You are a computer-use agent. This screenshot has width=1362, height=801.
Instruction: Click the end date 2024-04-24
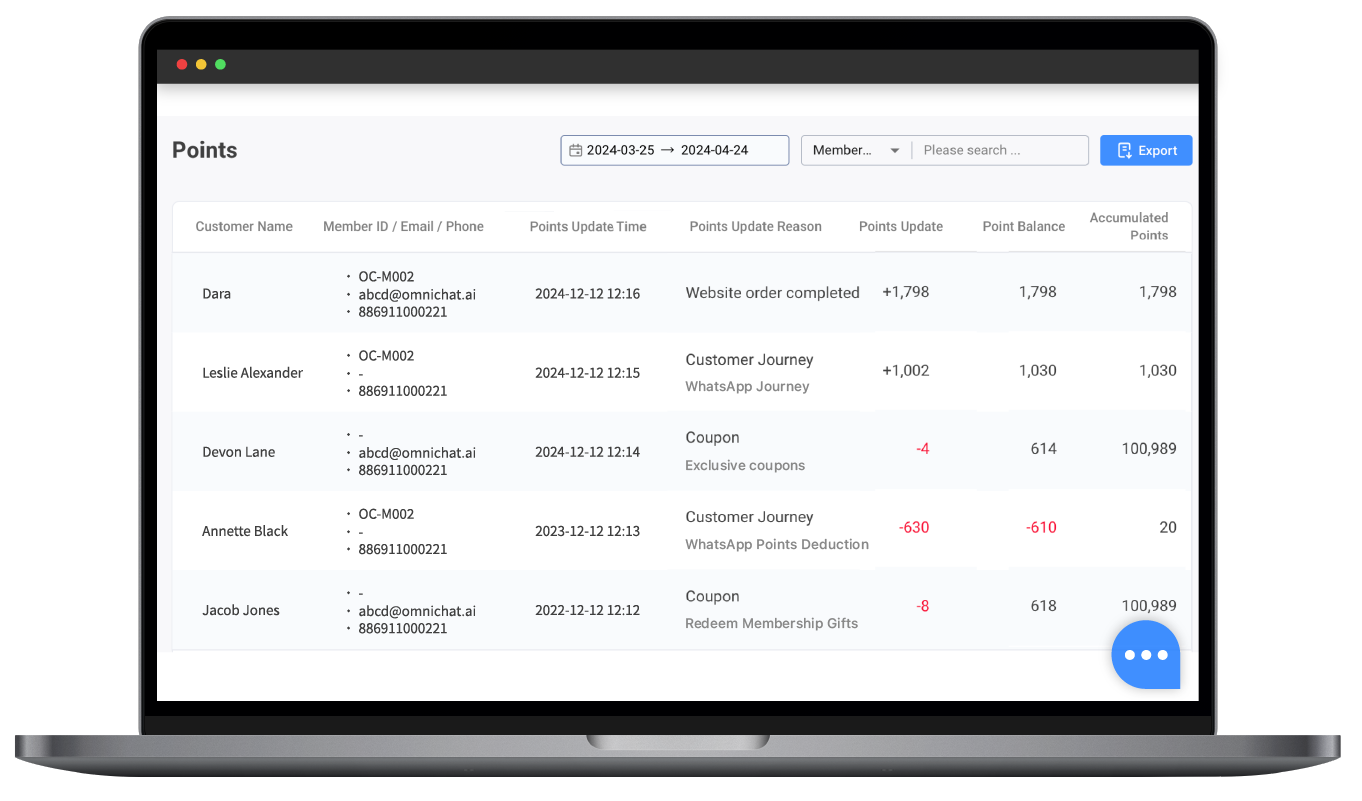(x=714, y=150)
